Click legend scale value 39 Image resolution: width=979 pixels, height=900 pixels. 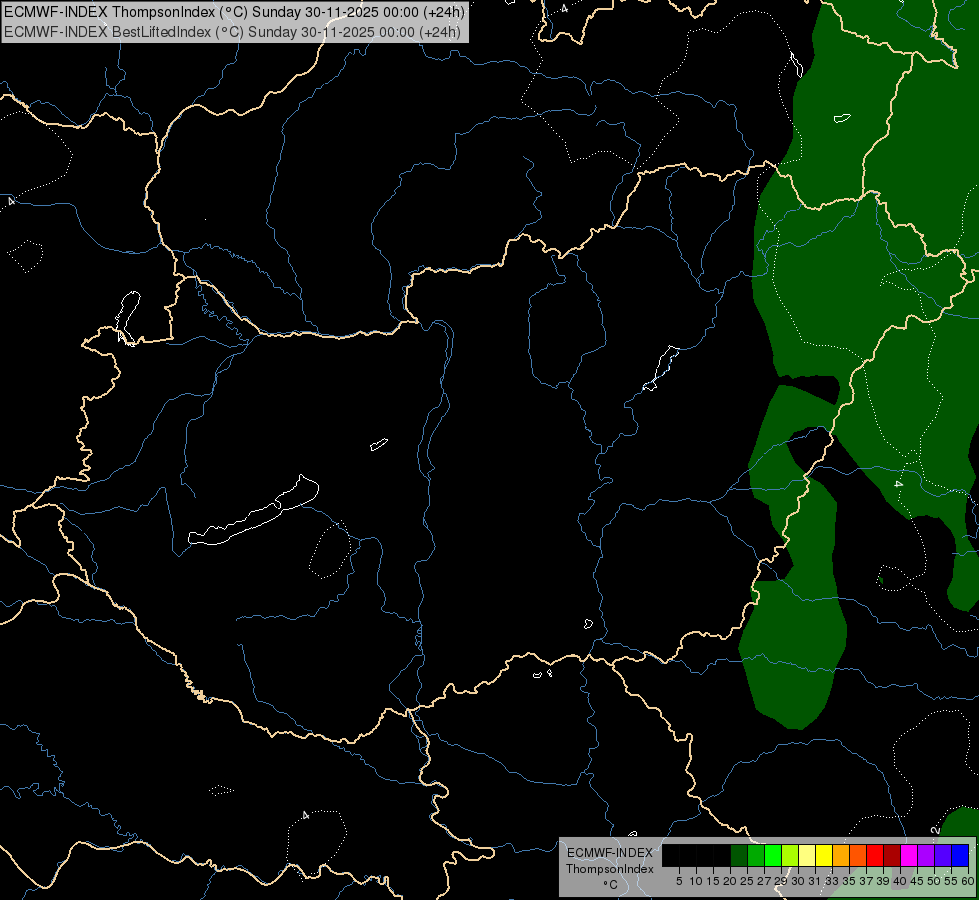[883, 881]
